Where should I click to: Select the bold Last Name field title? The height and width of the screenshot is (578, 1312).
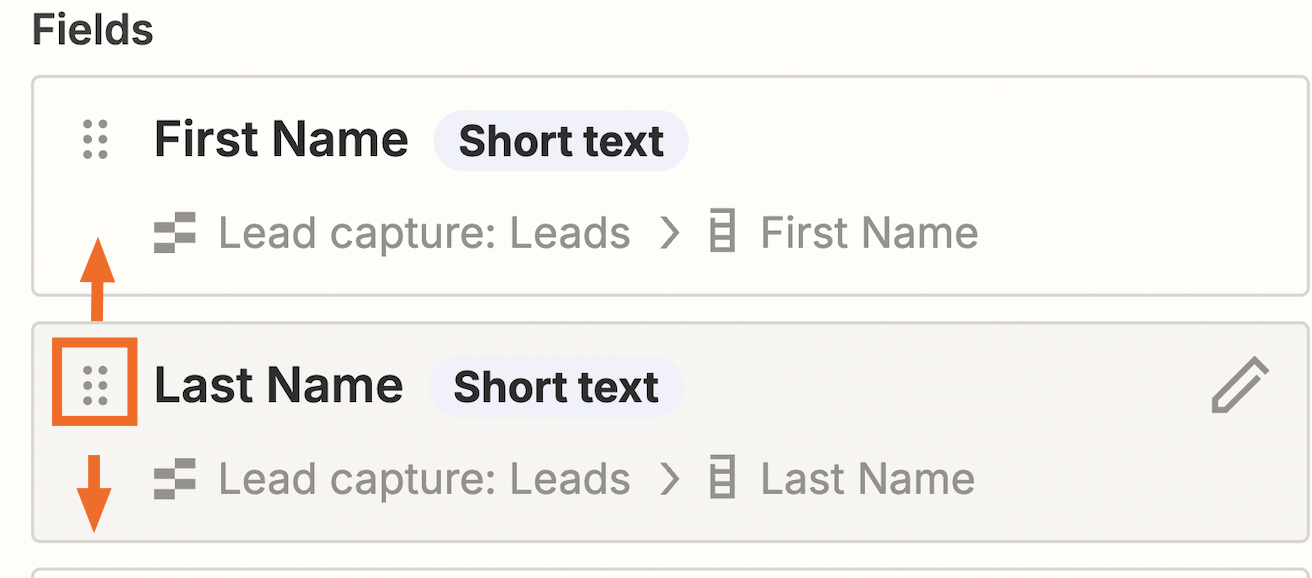click(x=278, y=386)
